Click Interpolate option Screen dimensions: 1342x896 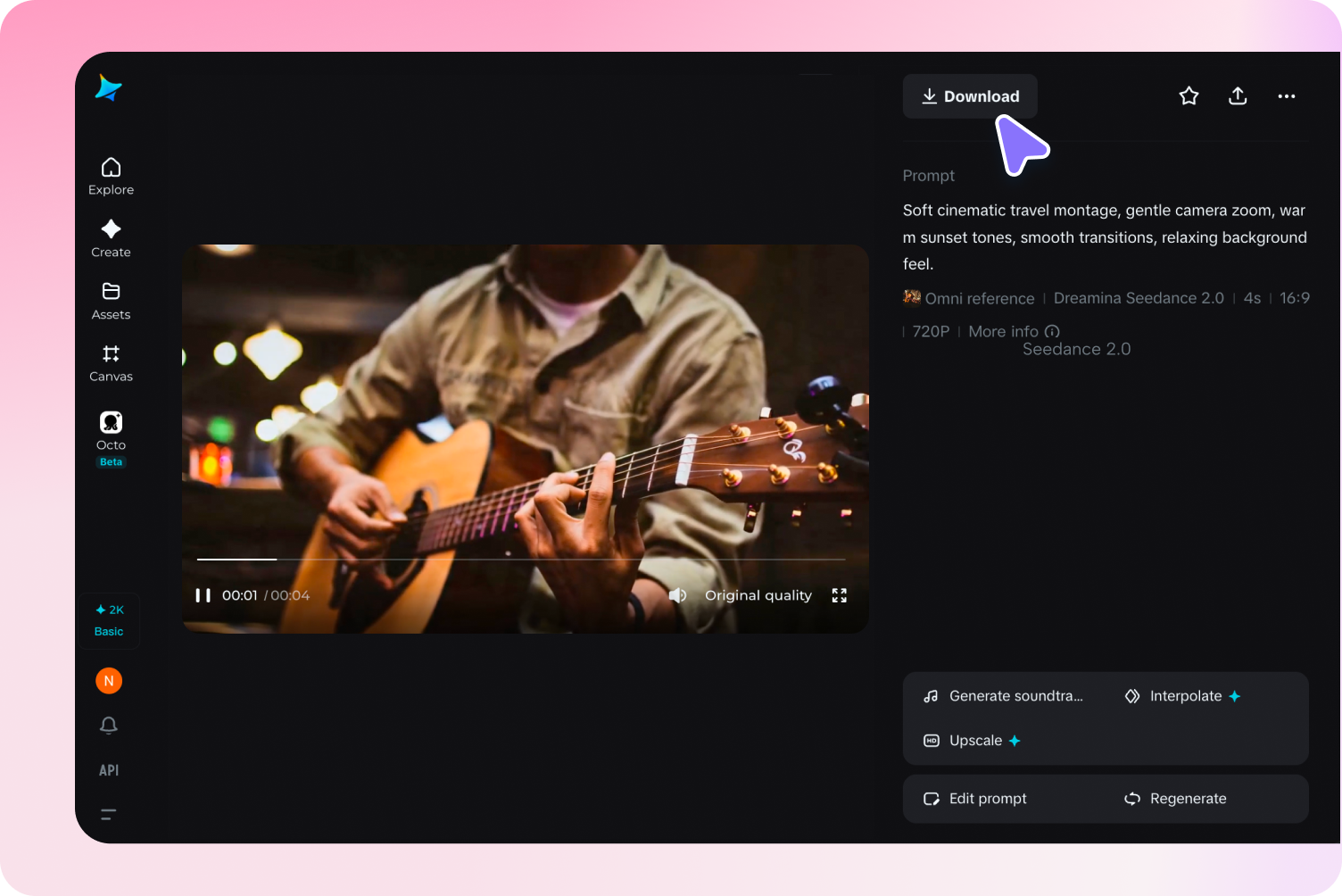pos(1182,696)
